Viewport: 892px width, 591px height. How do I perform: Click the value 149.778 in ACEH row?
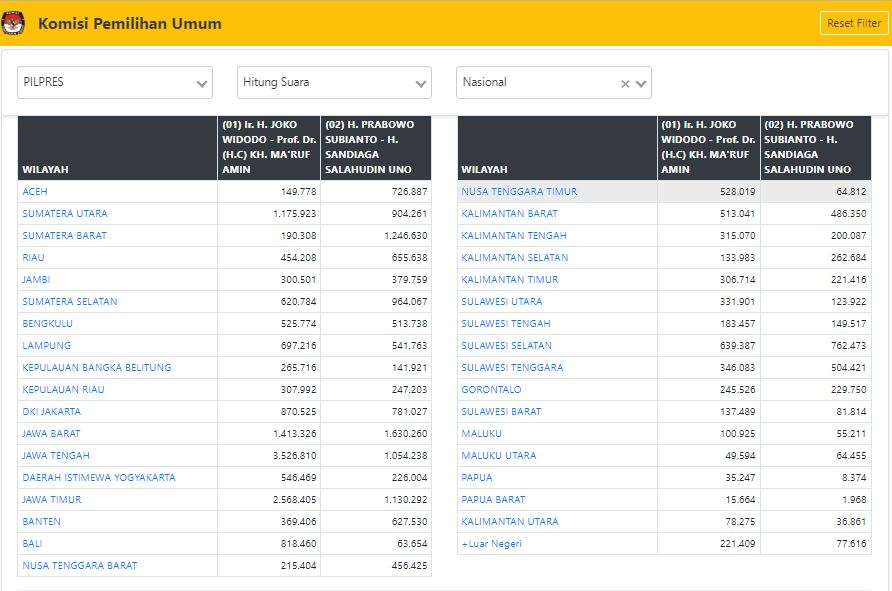click(x=298, y=192)
